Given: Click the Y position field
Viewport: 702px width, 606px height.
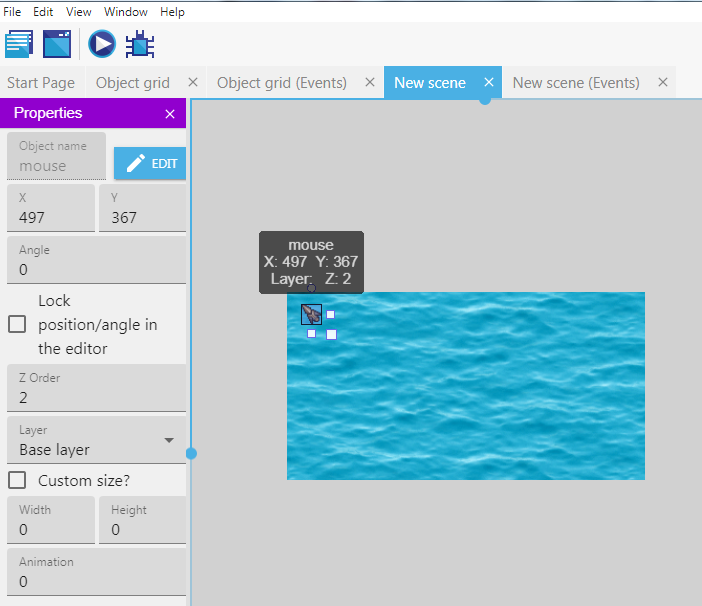Looking at the screenshot, I should pos(142,208).
